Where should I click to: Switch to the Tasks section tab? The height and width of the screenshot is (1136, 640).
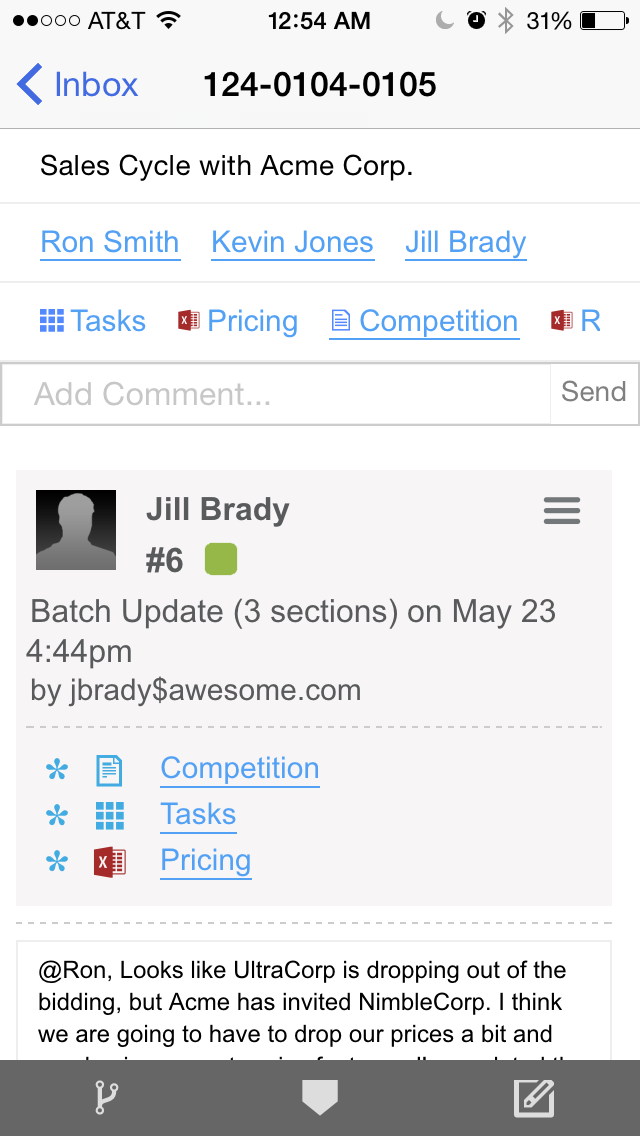[107, 321]
